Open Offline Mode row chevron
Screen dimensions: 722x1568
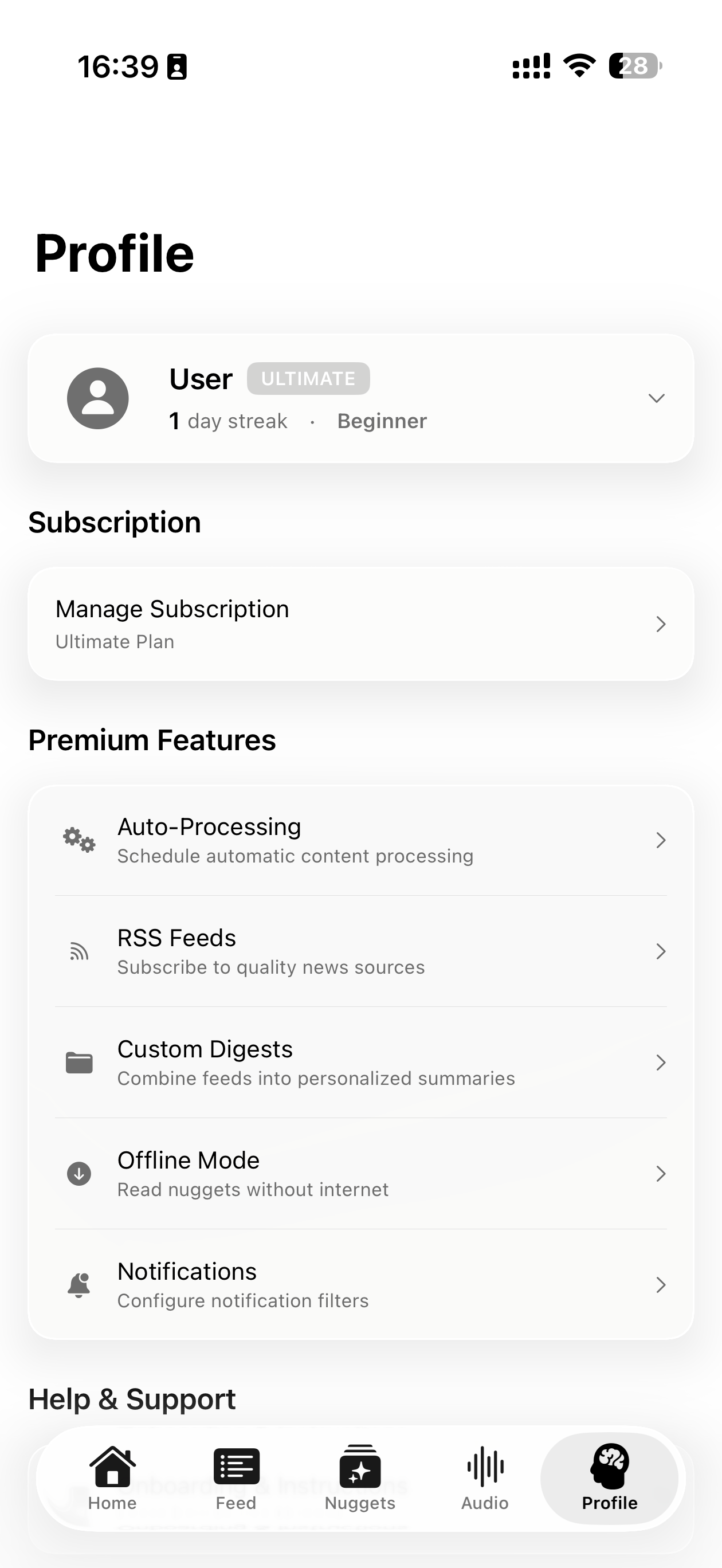tap(661, 1174)
